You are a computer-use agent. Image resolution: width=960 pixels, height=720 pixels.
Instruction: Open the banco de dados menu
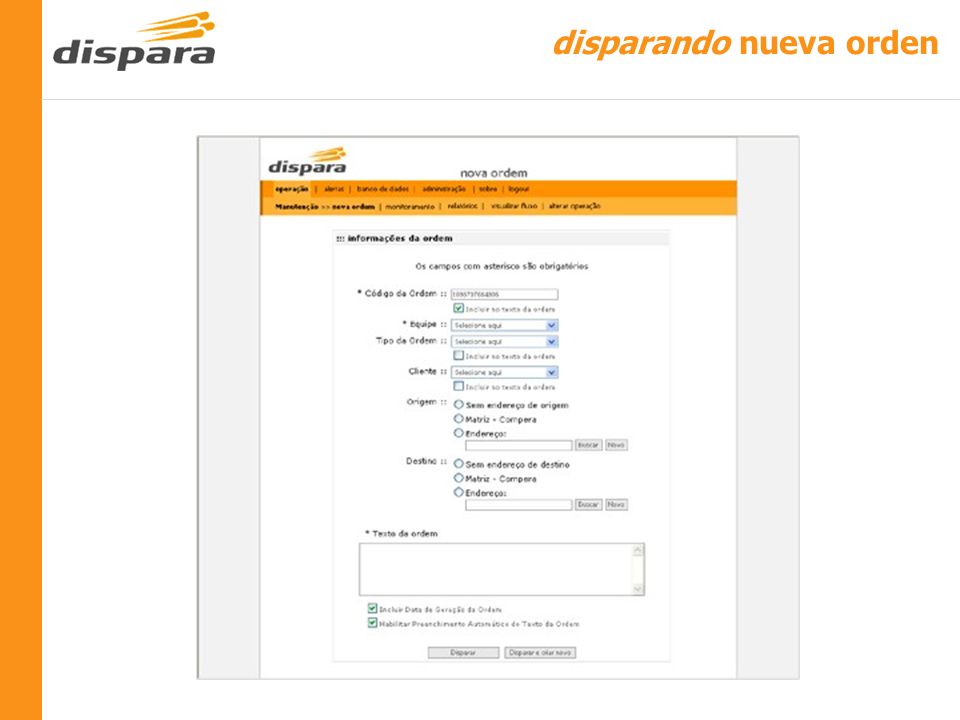click(x=383, y=189)
